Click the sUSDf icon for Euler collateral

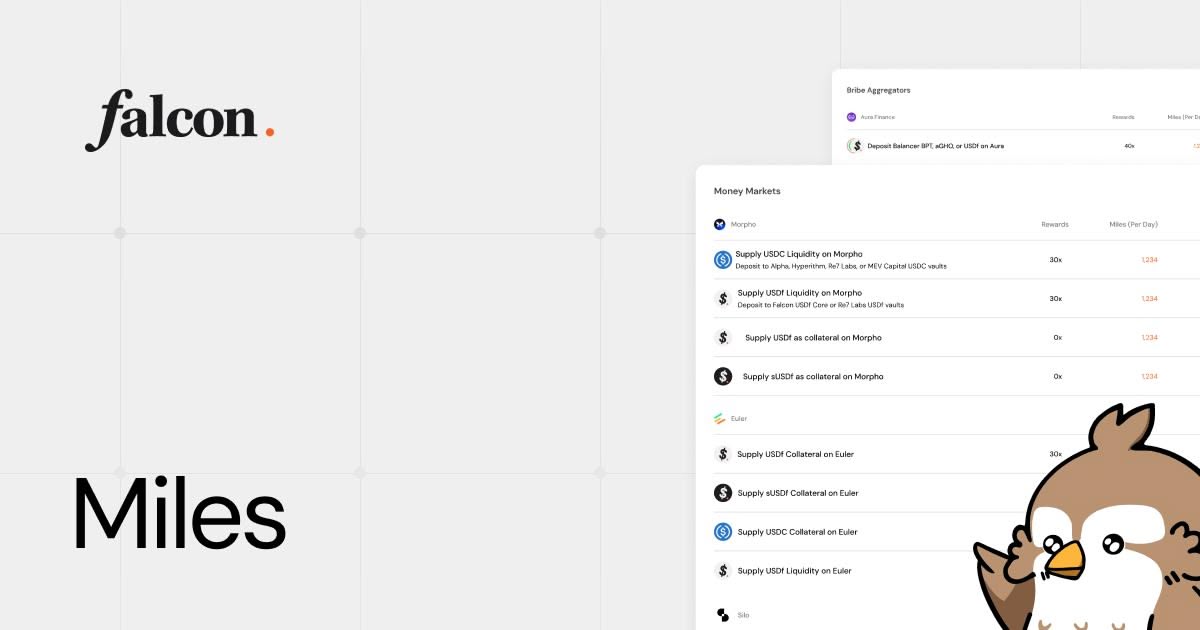click(723, 493)
